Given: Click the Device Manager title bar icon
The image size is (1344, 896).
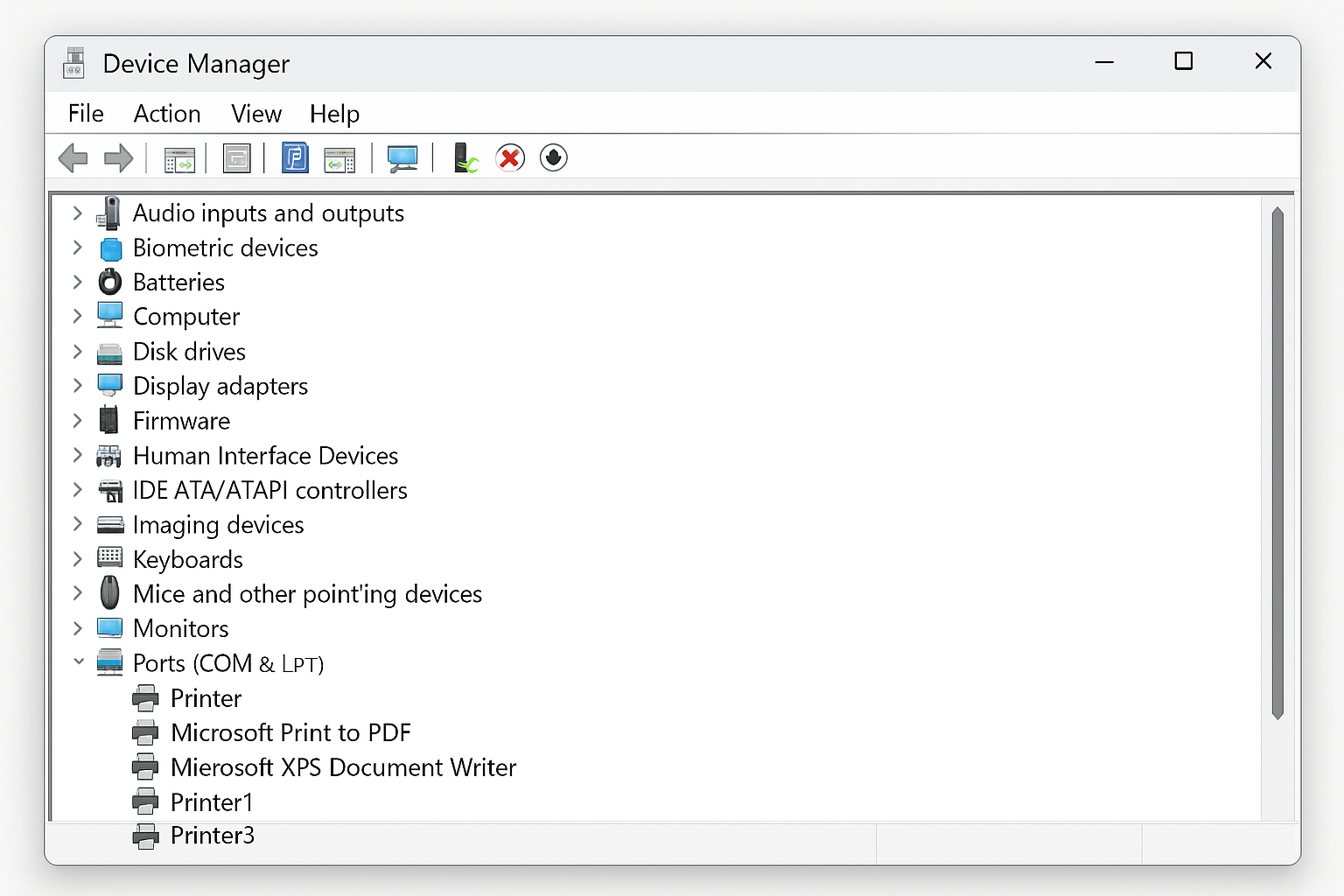Looking at the screenshot, I should coord(73,62).
